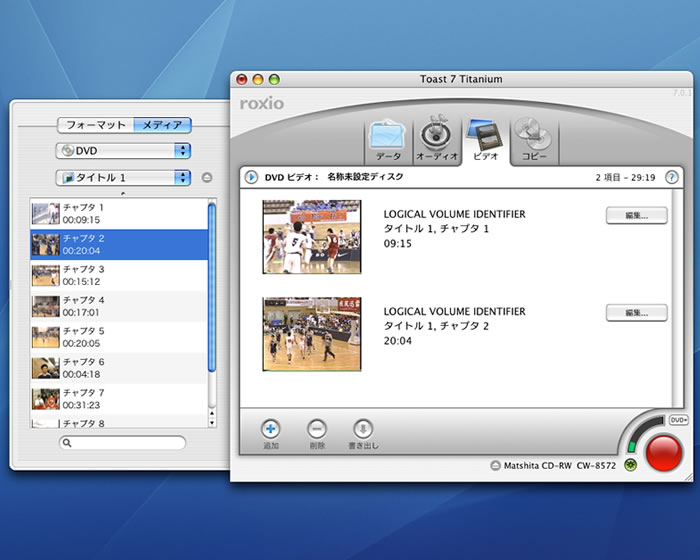Open the DVD format selector above burn button
Viewport: 700px width, 560px height.
pos(678,420)
